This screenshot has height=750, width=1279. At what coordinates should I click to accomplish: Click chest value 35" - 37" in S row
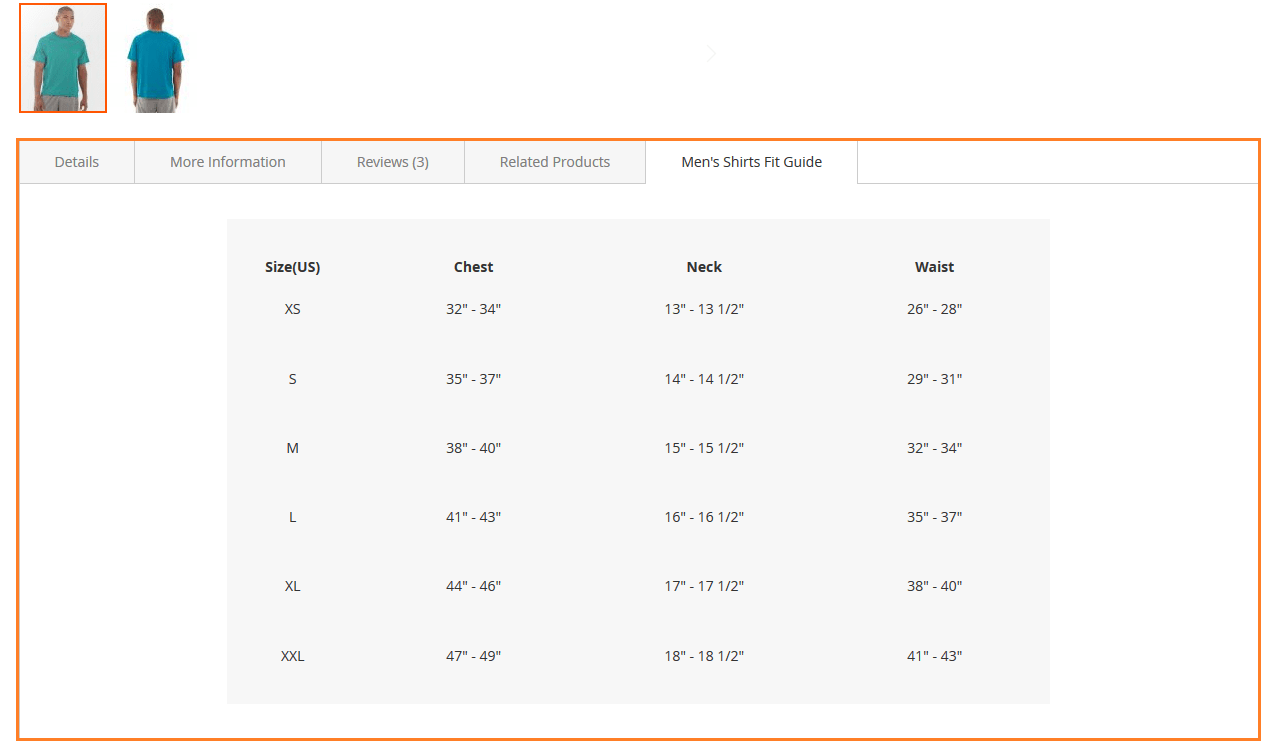coord(474,379)
